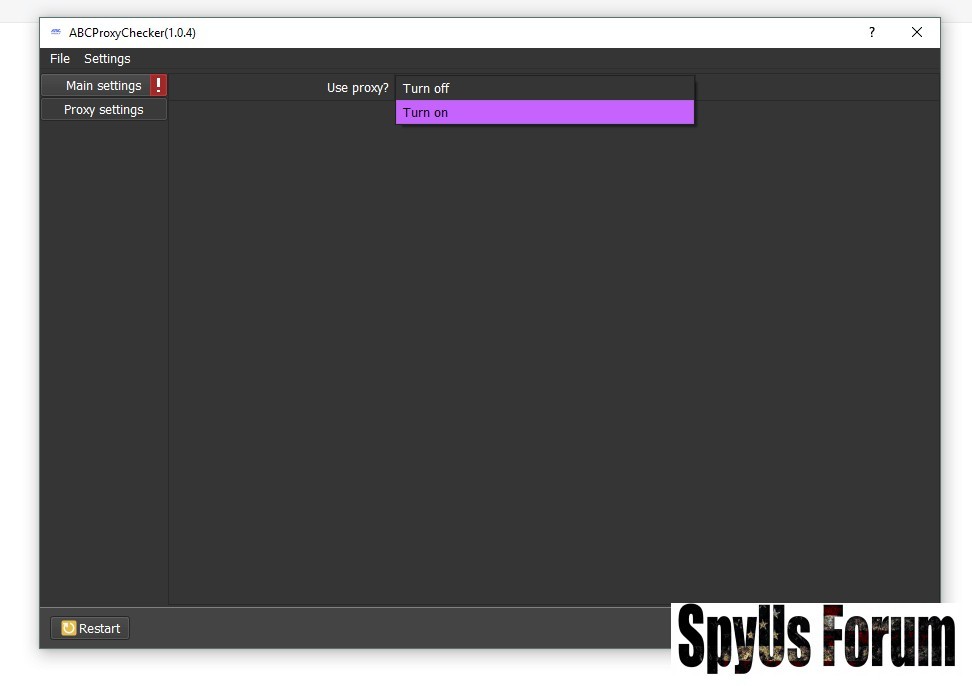Select "Turn on" in the proxy dropdown
The image size is (972, 686).
click(544, 113)
